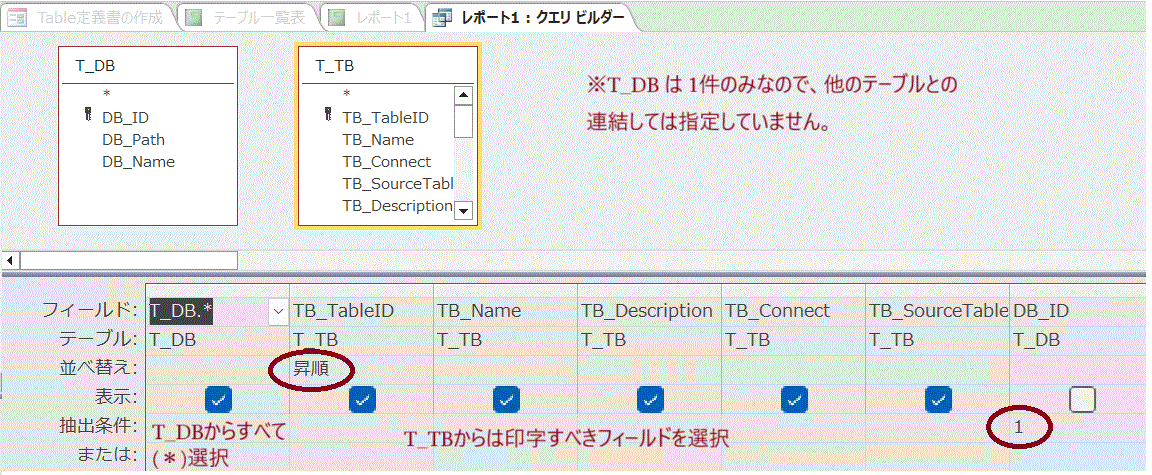Select DB_Path field in the T_DB table
The image size is (1152, 475).
[x=133, y=140]
